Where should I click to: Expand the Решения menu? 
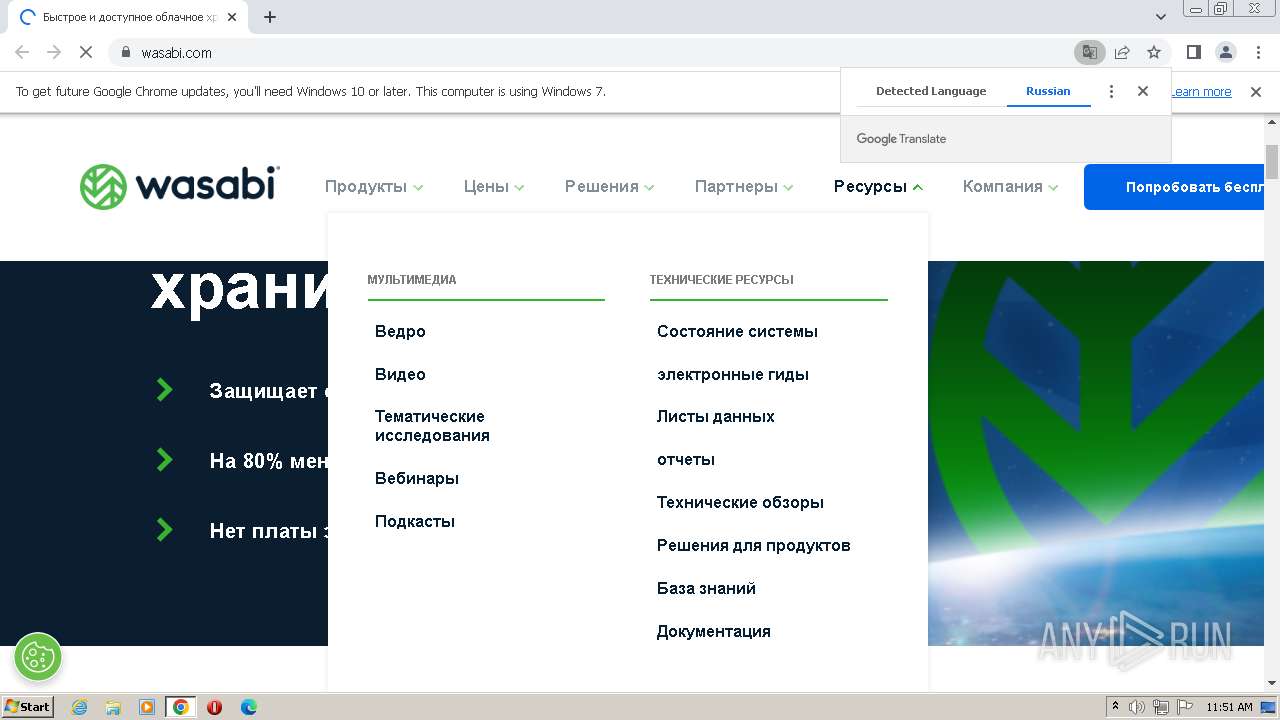pos(610,187)
